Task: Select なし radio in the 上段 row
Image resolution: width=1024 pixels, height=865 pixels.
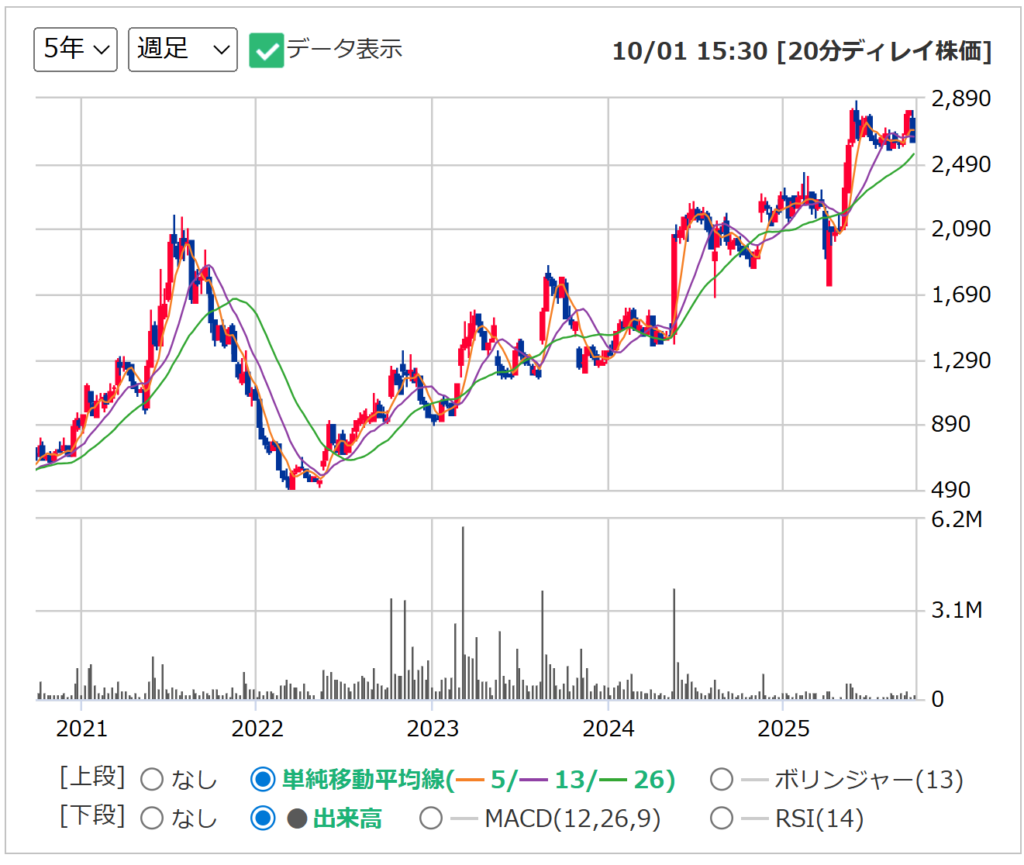Action: (152, 779)
